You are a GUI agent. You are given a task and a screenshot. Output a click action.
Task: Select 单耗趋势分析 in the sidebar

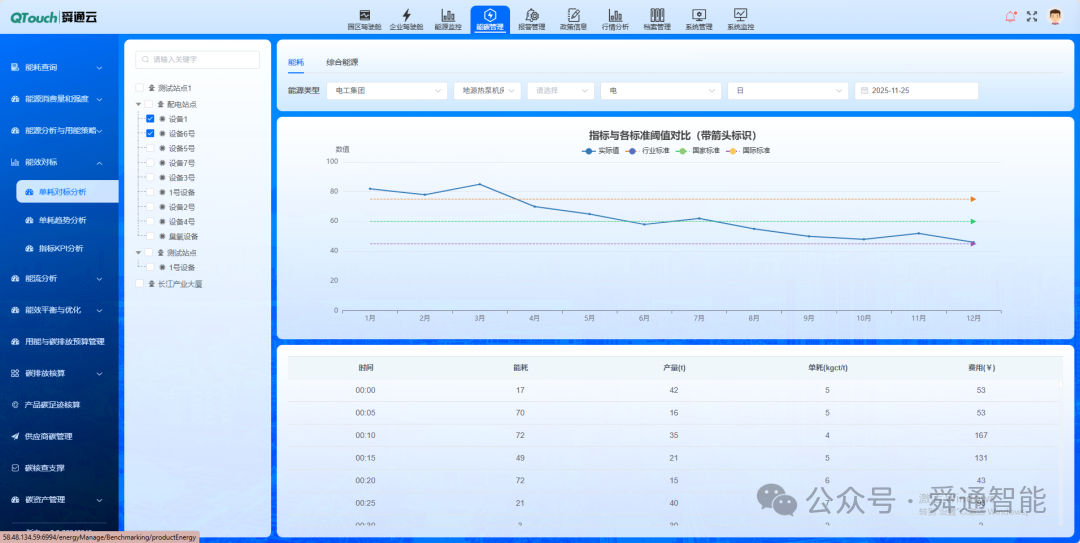[x=62, y=220]
